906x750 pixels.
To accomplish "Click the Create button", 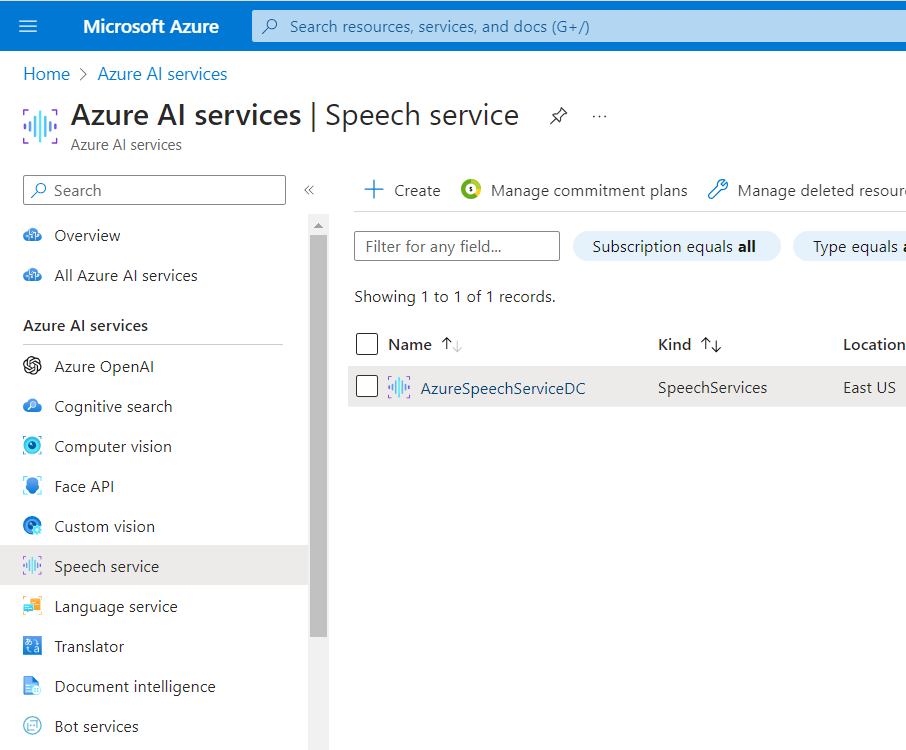I will click(x=402, y=190).
